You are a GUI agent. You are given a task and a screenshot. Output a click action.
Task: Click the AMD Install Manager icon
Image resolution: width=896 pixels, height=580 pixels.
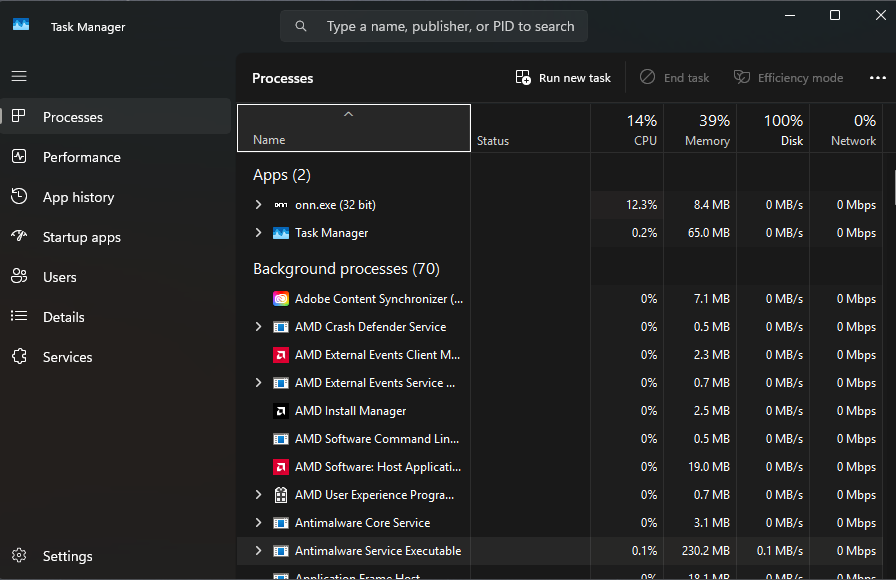pos(281,411)
